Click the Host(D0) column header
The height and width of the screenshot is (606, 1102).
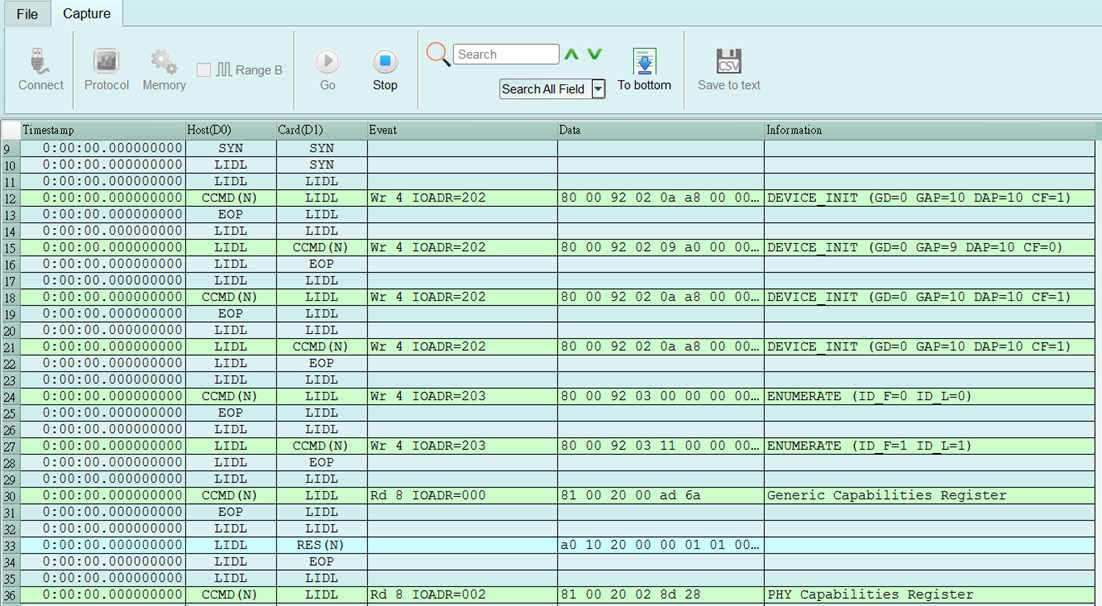point(231,130)
